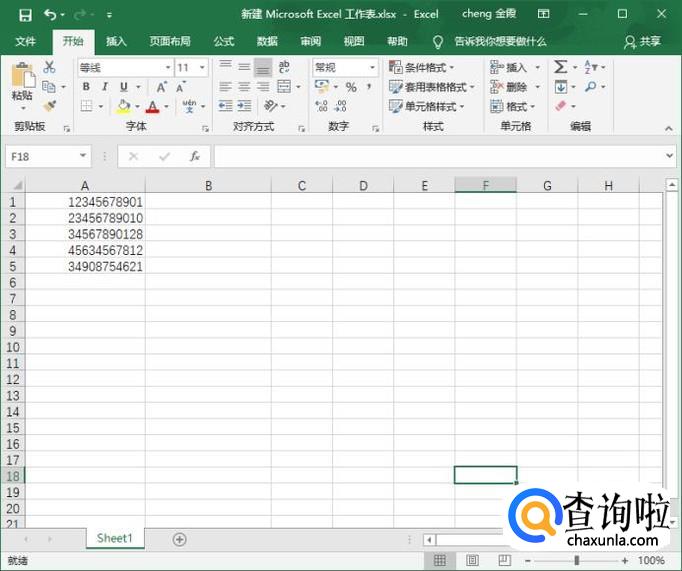Expand the formula bar

669,155
